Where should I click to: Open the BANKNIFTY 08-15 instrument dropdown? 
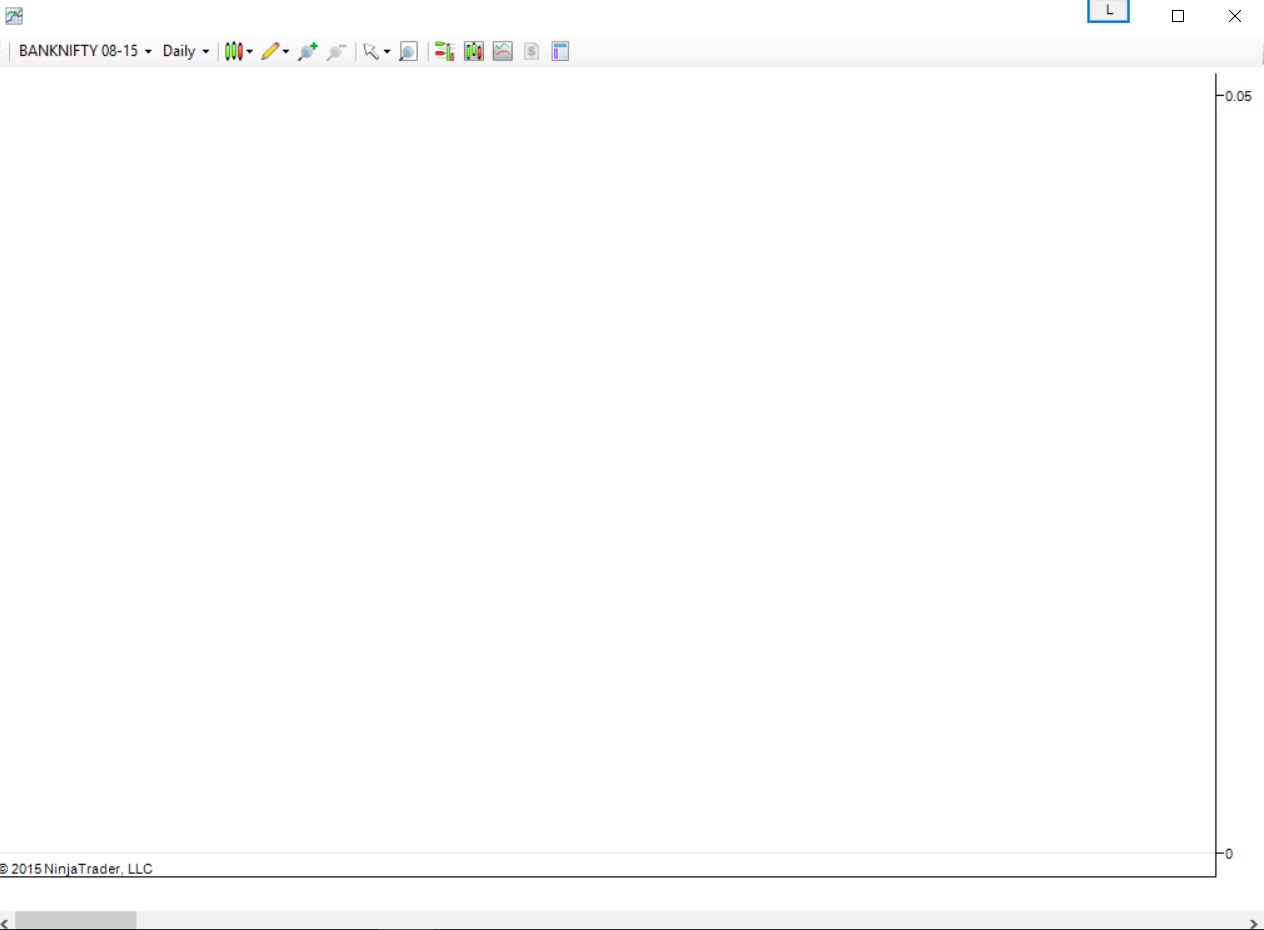point(85,51)
